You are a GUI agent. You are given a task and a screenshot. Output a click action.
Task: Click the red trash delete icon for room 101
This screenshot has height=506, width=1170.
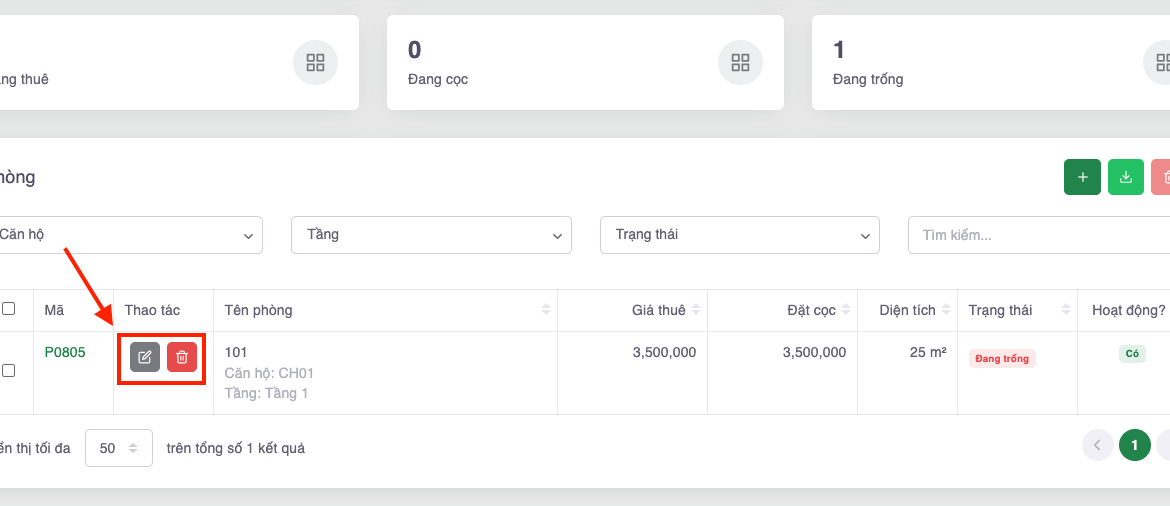(x=182, y=357)
